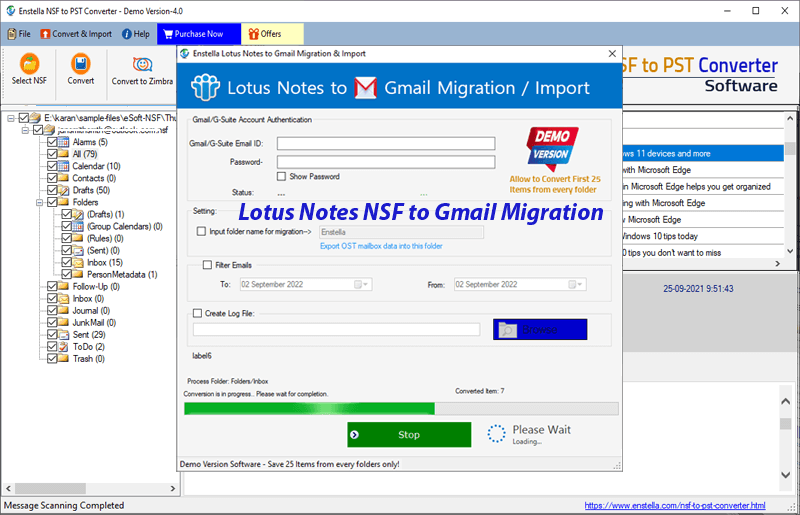Enable the Create Log File checkbox
This screenshot has width=800, height=515.
197,313
